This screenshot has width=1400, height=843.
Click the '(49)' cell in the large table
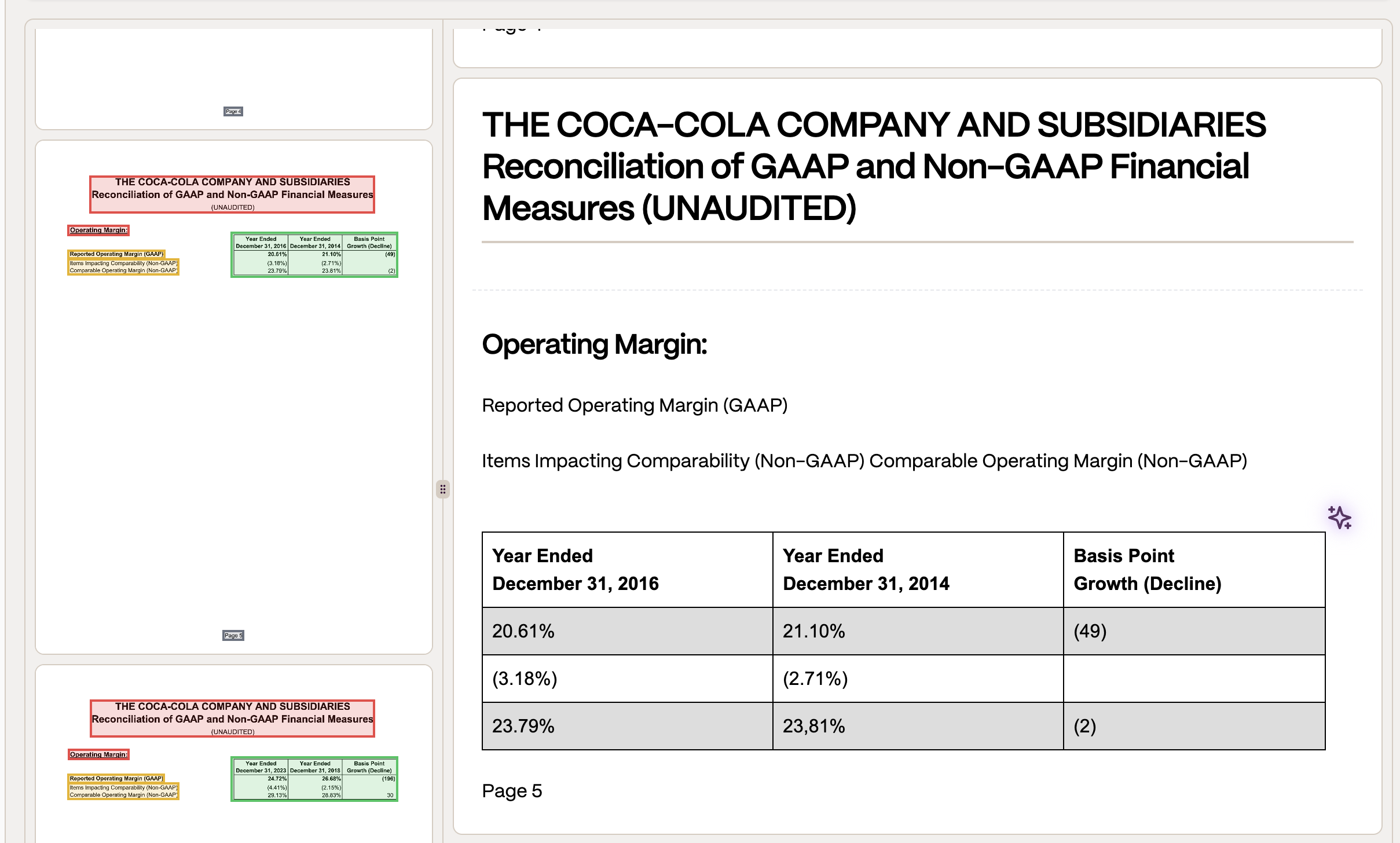coord(1194,631)
